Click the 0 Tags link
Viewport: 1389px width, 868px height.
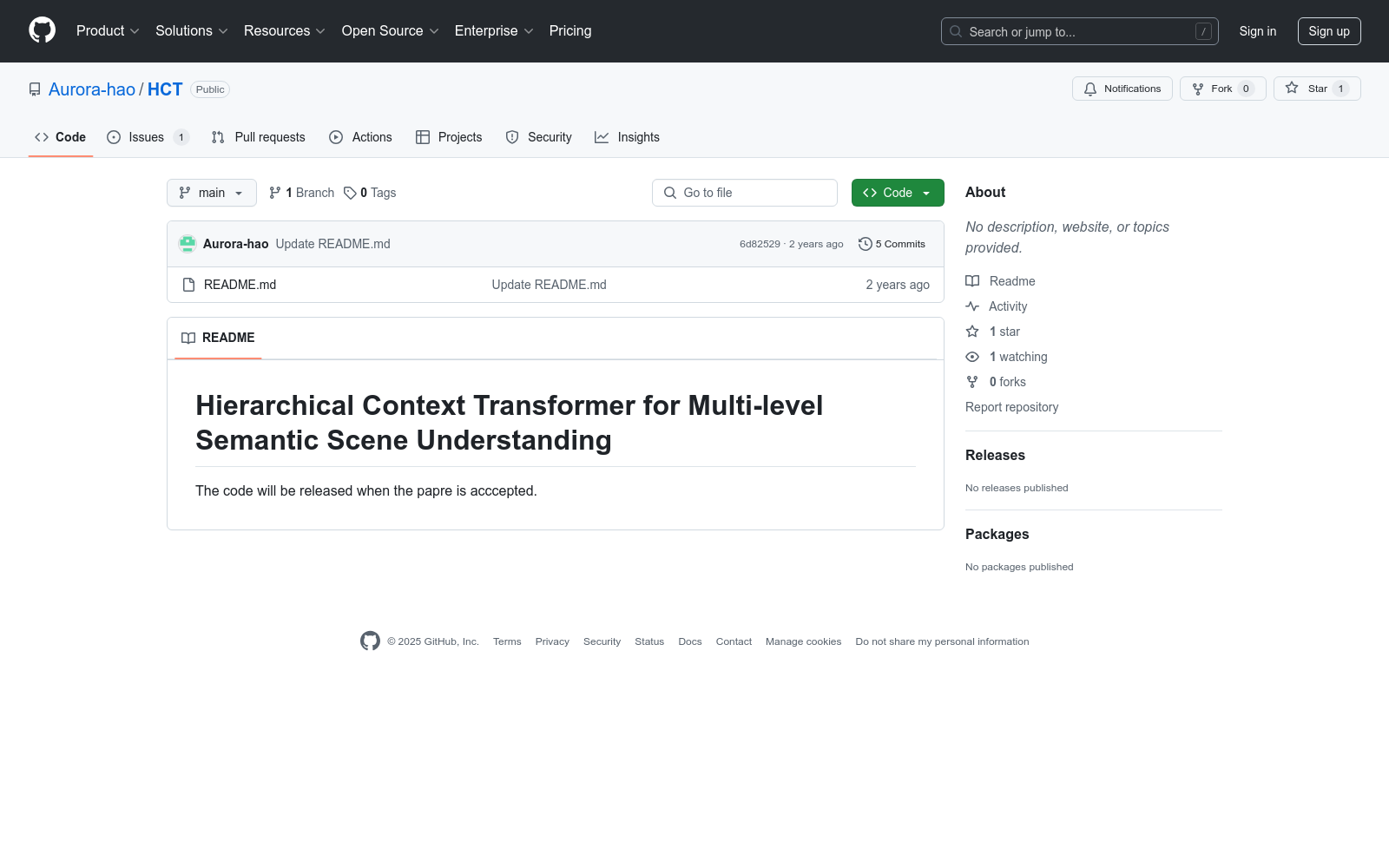click(370, 193)
